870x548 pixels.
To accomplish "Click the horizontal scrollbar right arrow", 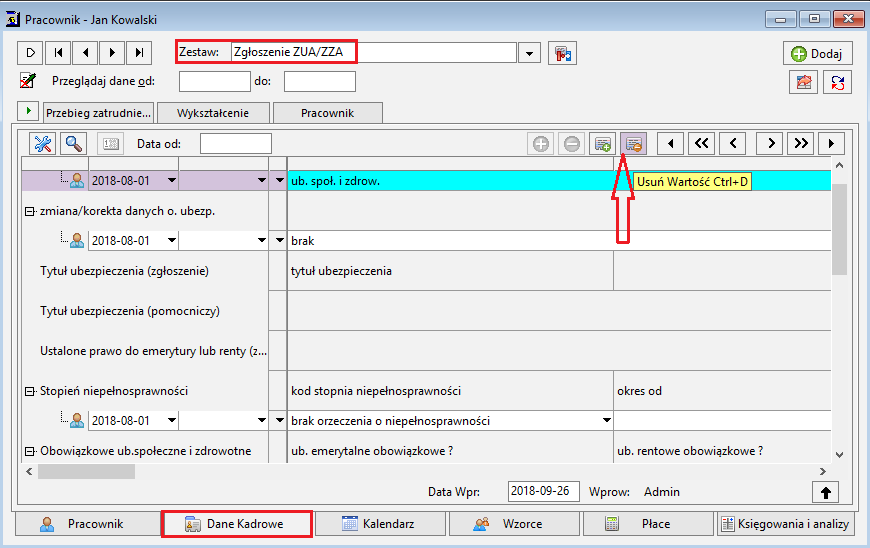I will [823, 471].
